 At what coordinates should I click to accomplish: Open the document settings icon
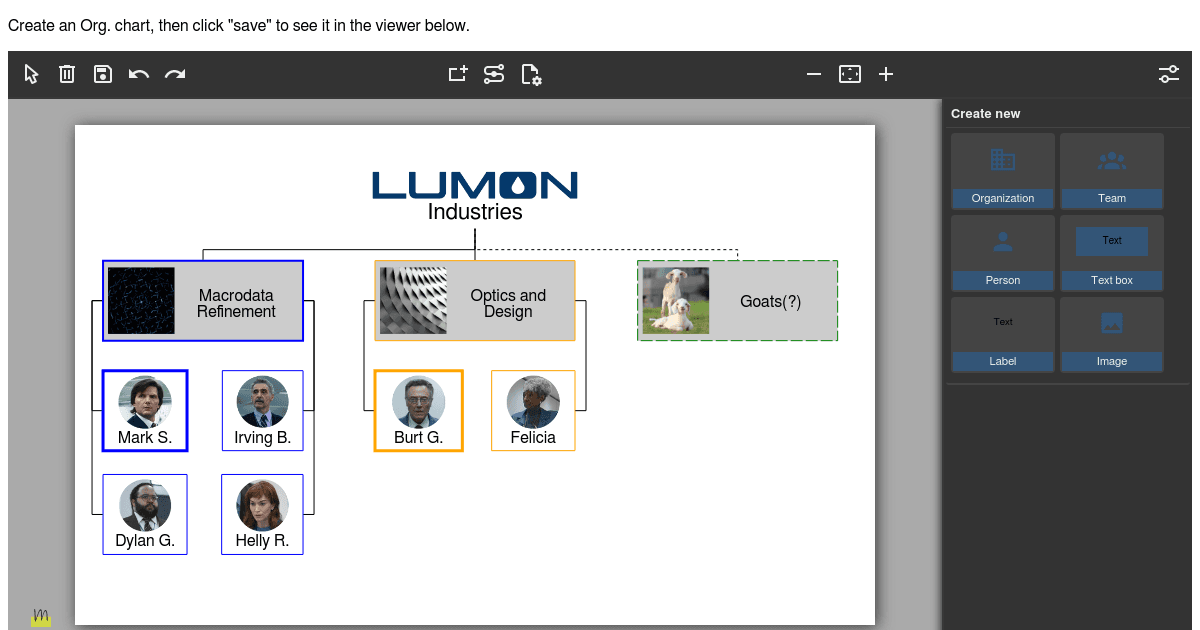point(531,74)
